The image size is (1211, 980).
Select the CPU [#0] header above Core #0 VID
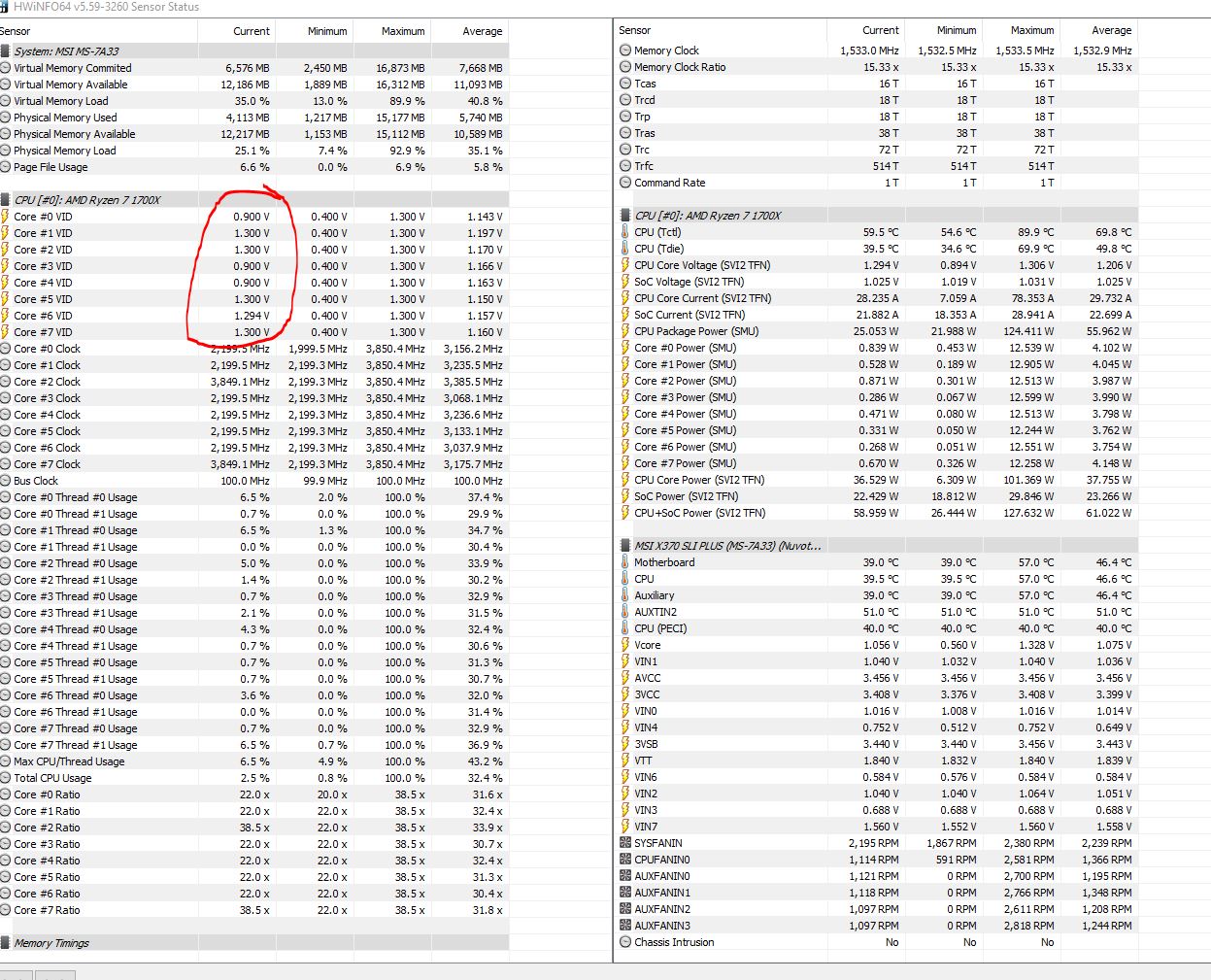[253, 200]
